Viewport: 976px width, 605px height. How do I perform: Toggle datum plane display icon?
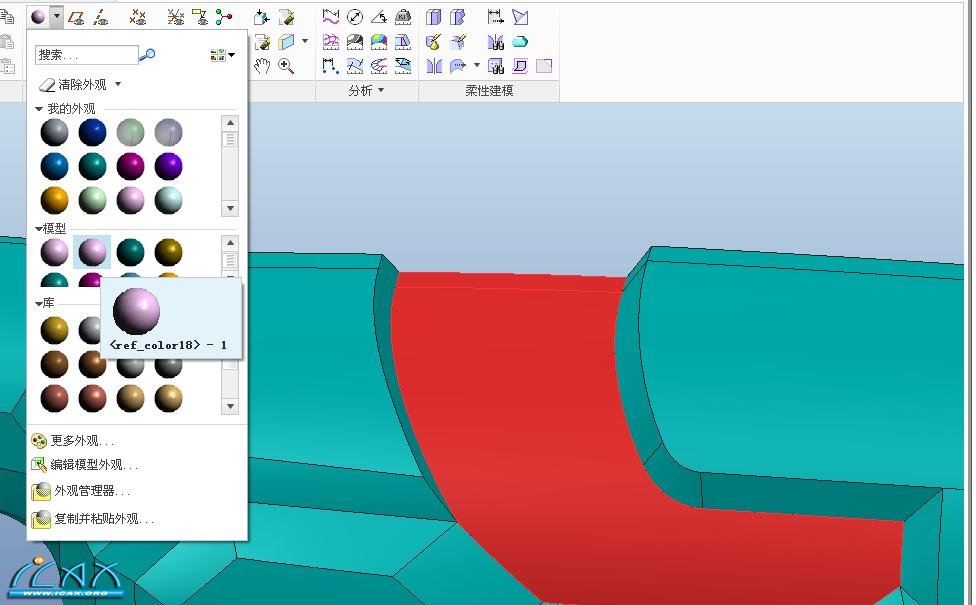click(x=77, y=17)
